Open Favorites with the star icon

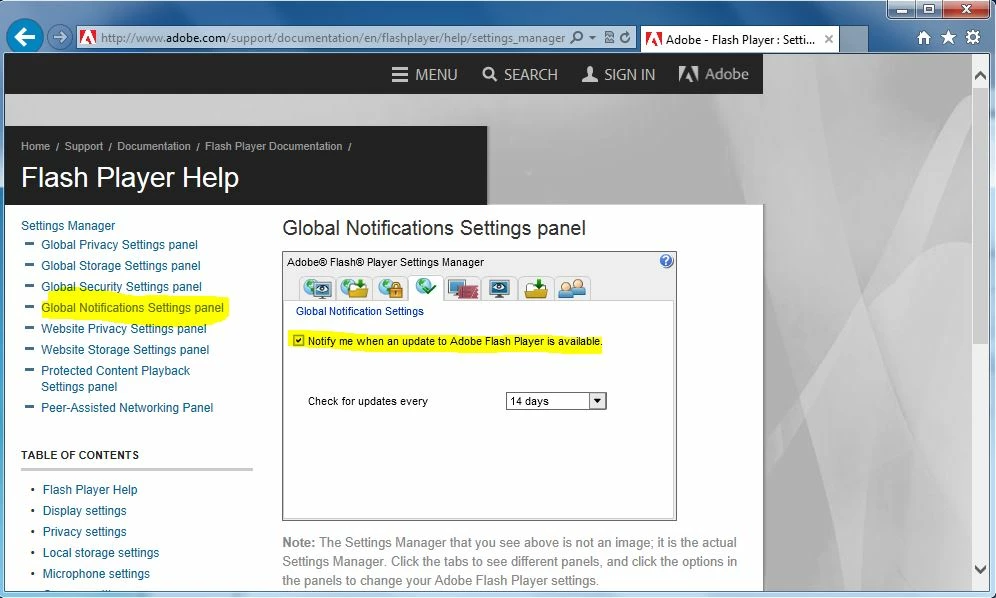pos(948,37)
